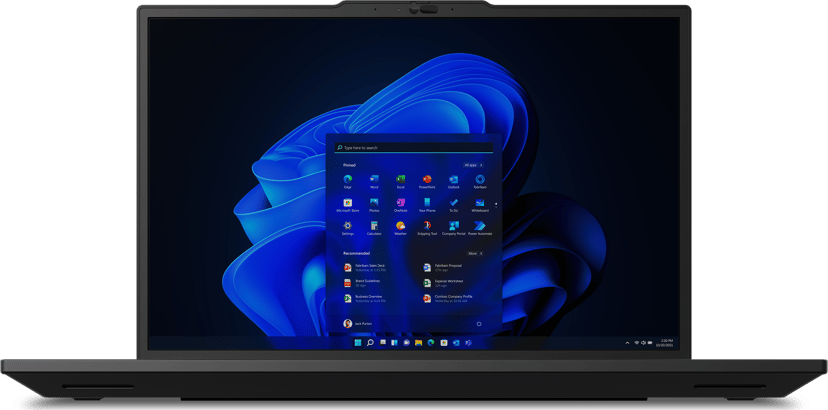The width and height of the screenshot is (828, 410).
Task: Launch the Photos app
Action: tap(374, 204)
